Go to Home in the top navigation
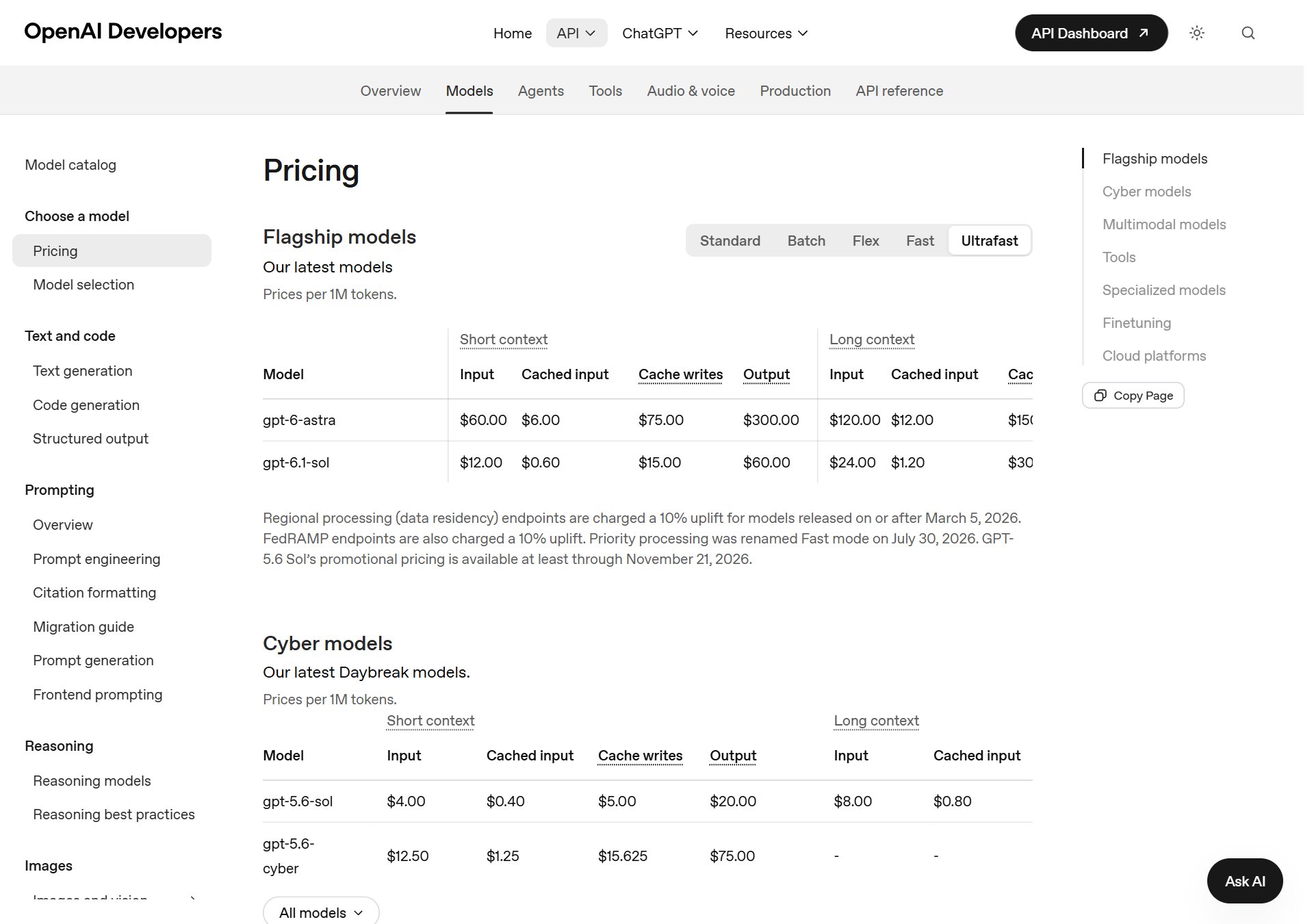Viewport: 1314px width, 924px height. pyautogui.click(x=513, y=33)
